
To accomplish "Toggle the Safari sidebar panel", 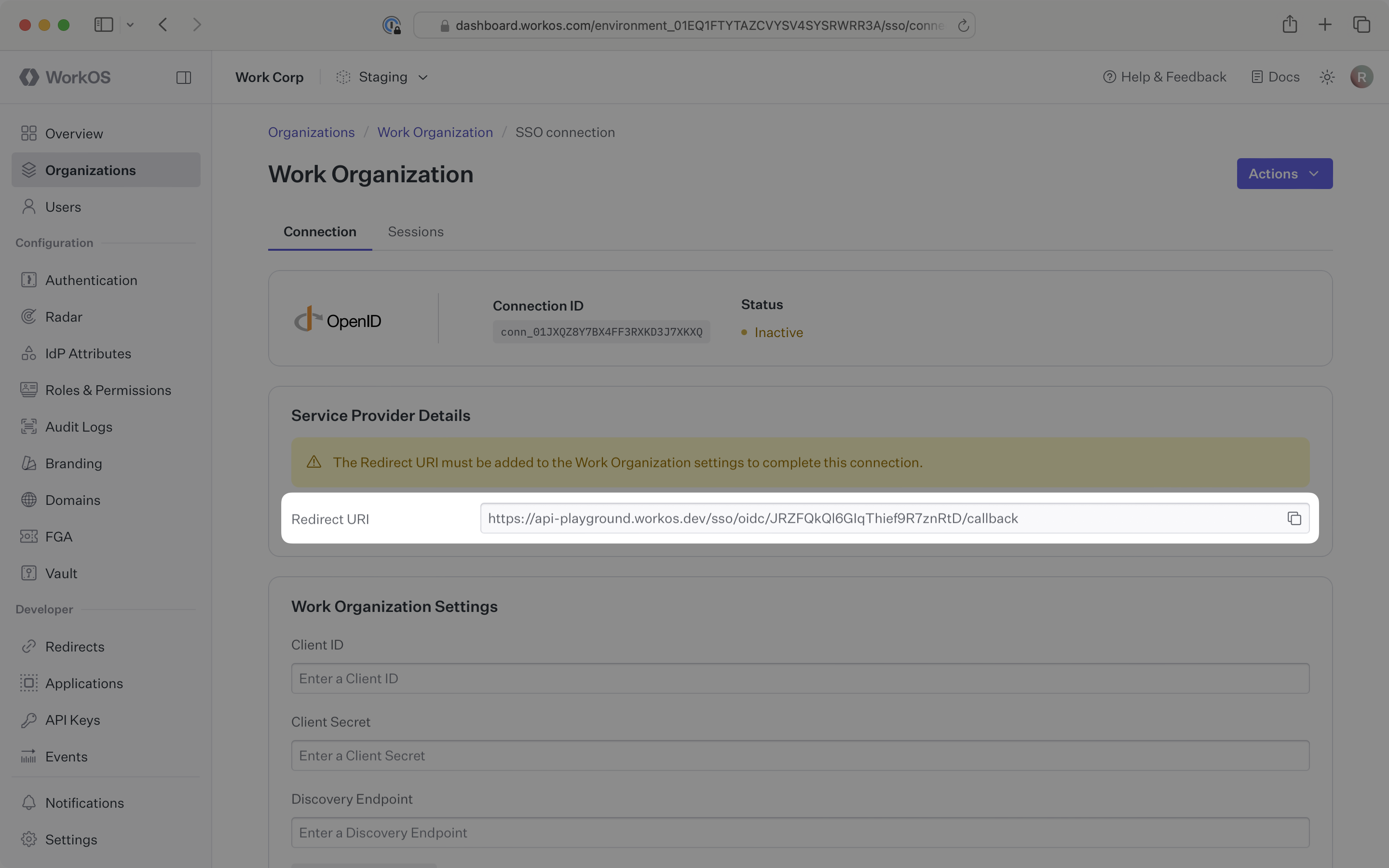I will pos(103,24).
